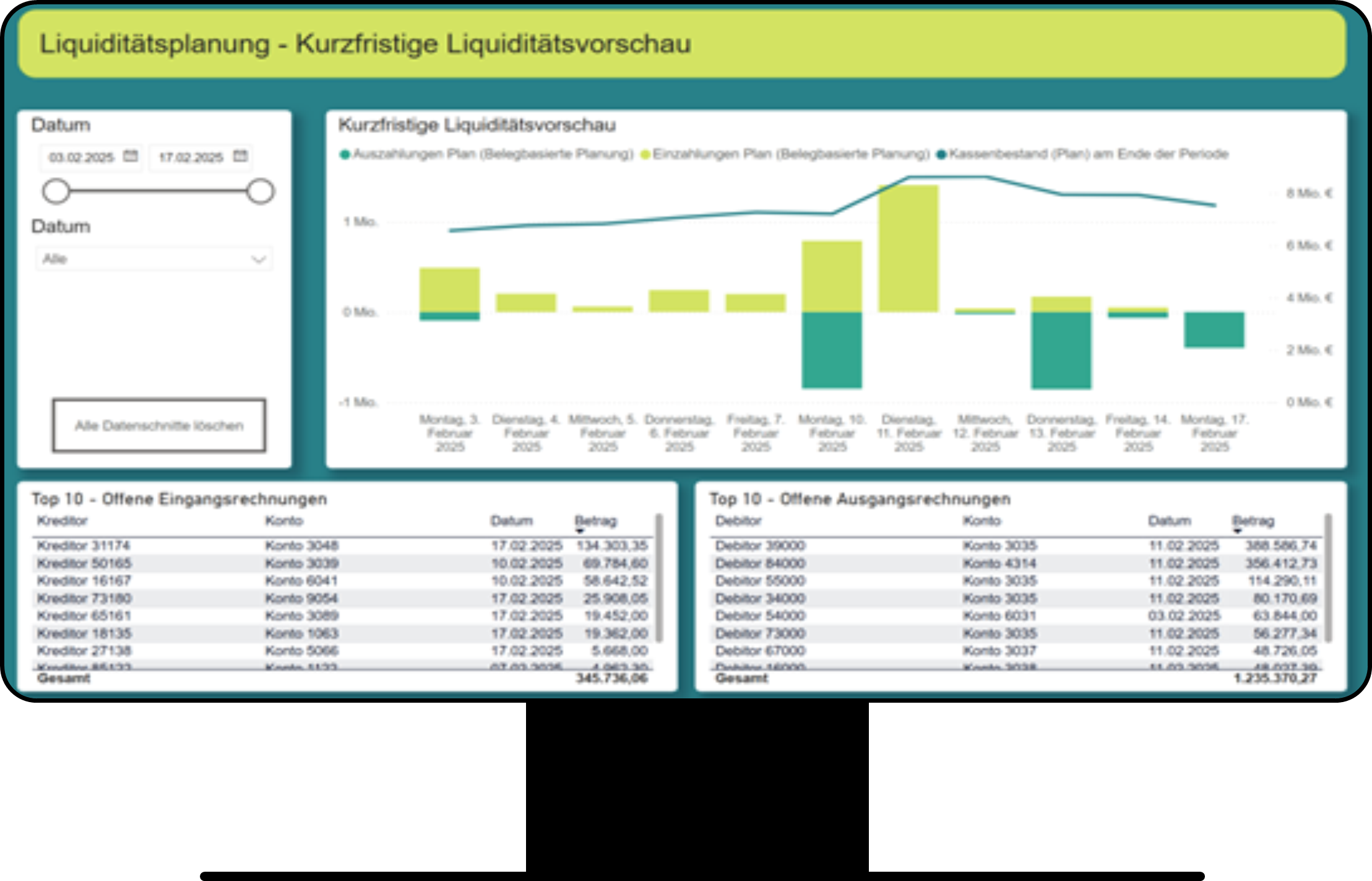1372x881 pixels.
Task: Click the Auszahlungen Plan legend marker
Action: pyautogui.click(x=345, y=154)
